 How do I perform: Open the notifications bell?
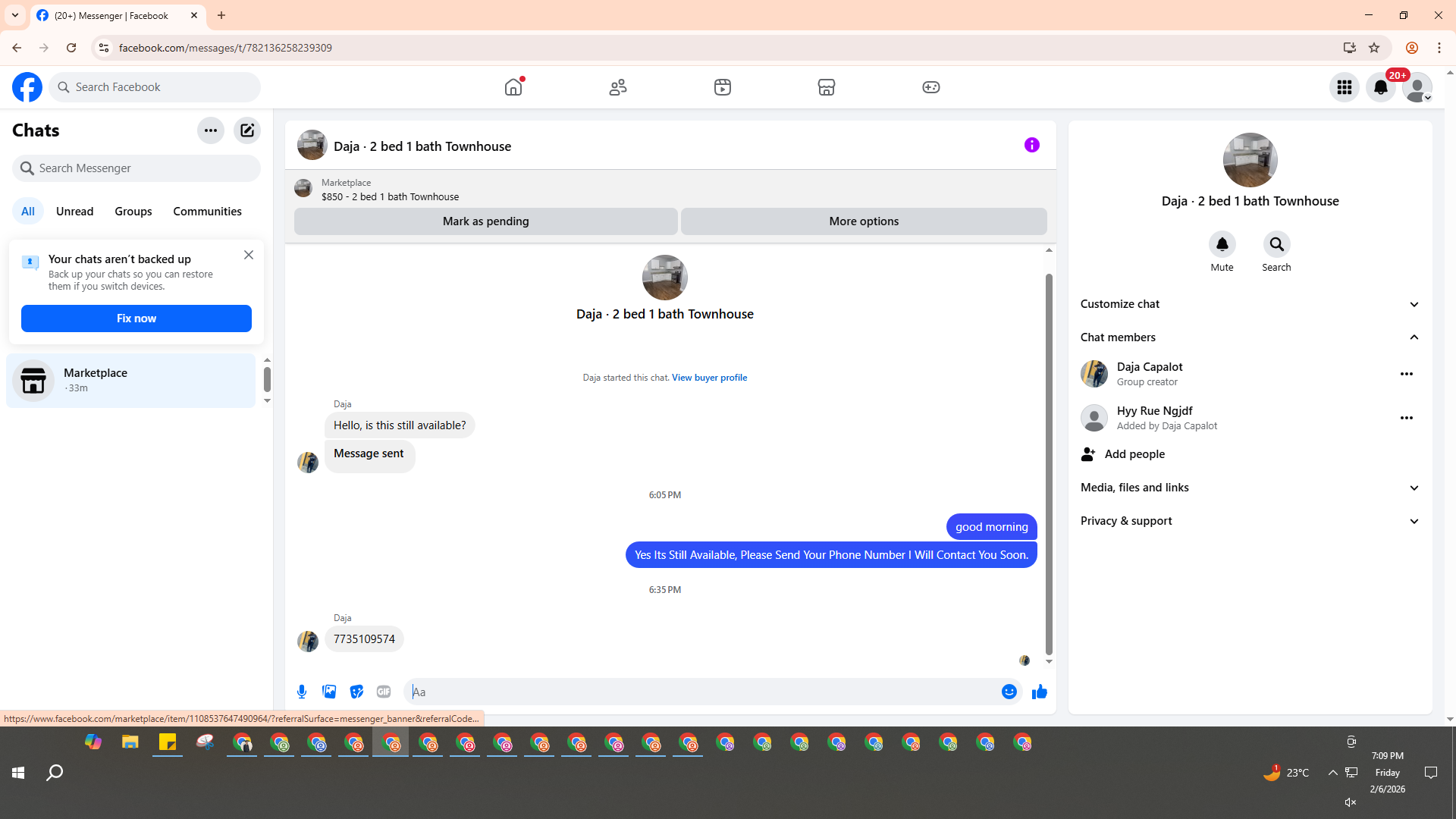(x=1381, y=87)
